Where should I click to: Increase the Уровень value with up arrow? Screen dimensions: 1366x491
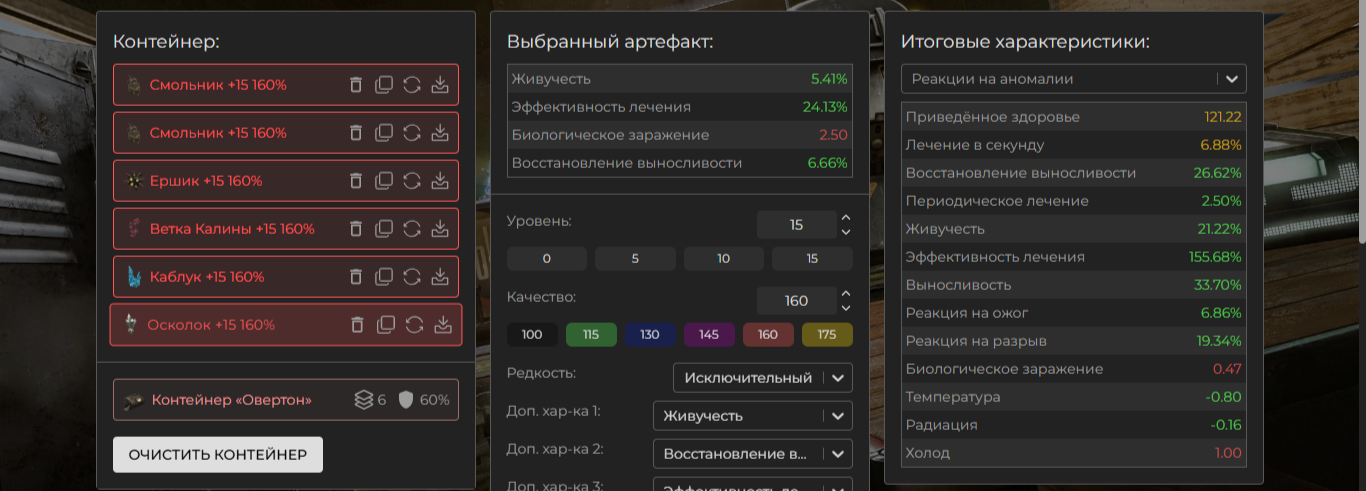click(846, 218)
